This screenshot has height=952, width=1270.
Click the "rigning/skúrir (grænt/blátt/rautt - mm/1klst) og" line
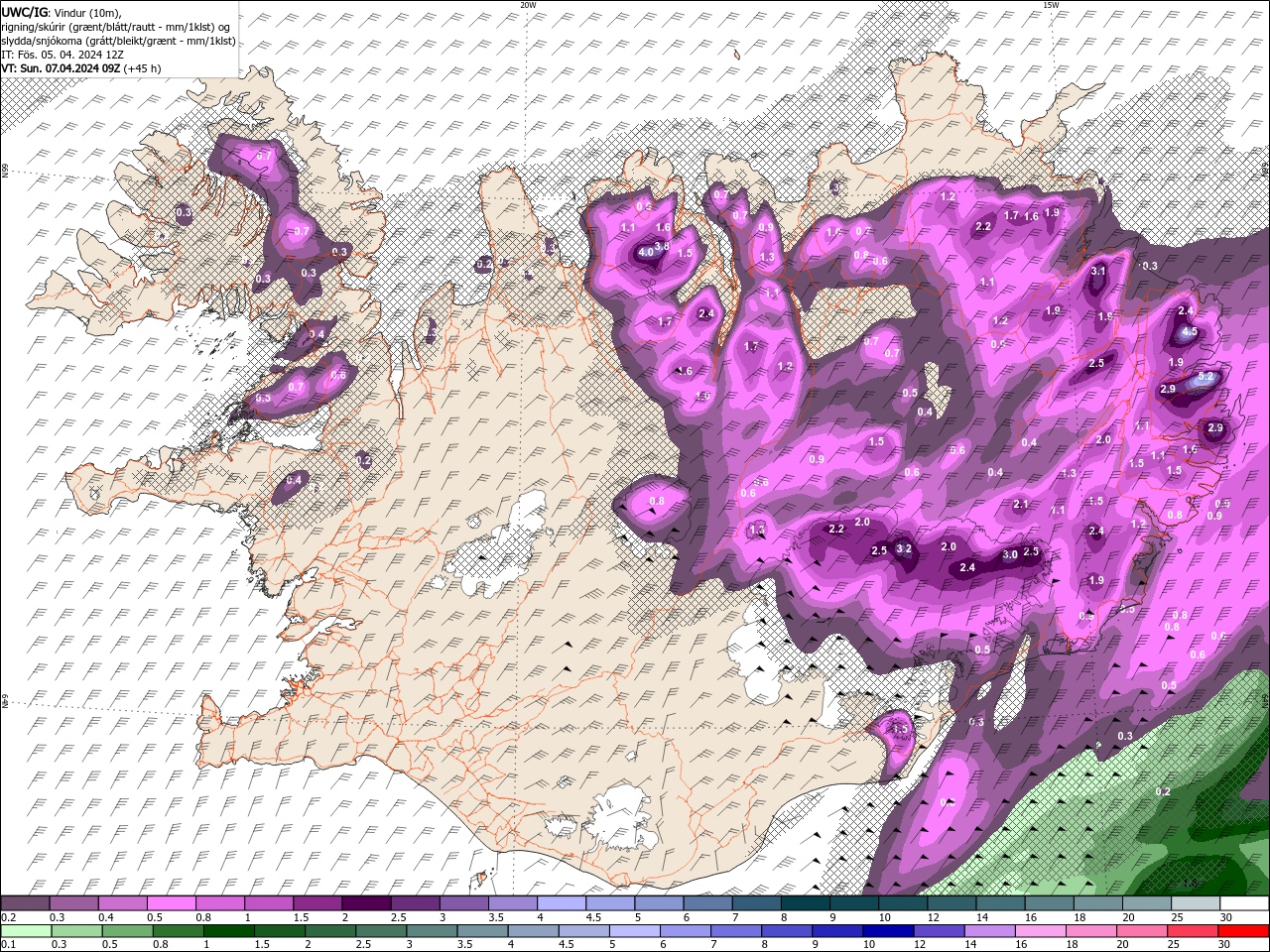coord(116,26)
